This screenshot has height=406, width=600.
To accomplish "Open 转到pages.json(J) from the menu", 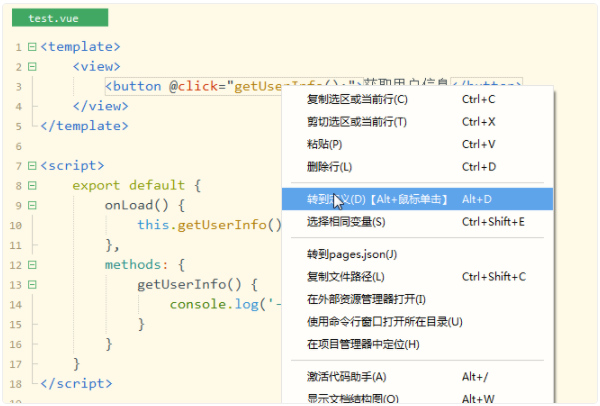I will (352, 254).
